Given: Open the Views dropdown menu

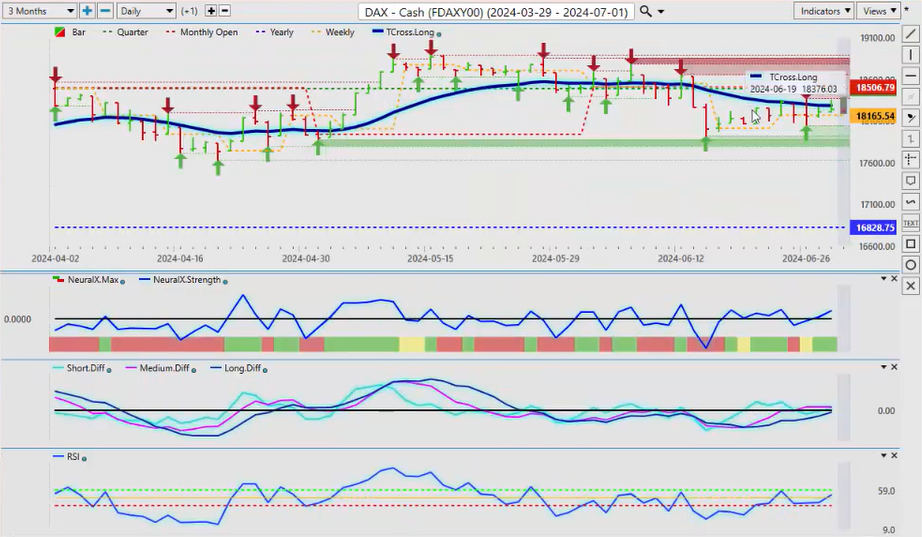Looking at the screenshot, I should tap(878, 11).
